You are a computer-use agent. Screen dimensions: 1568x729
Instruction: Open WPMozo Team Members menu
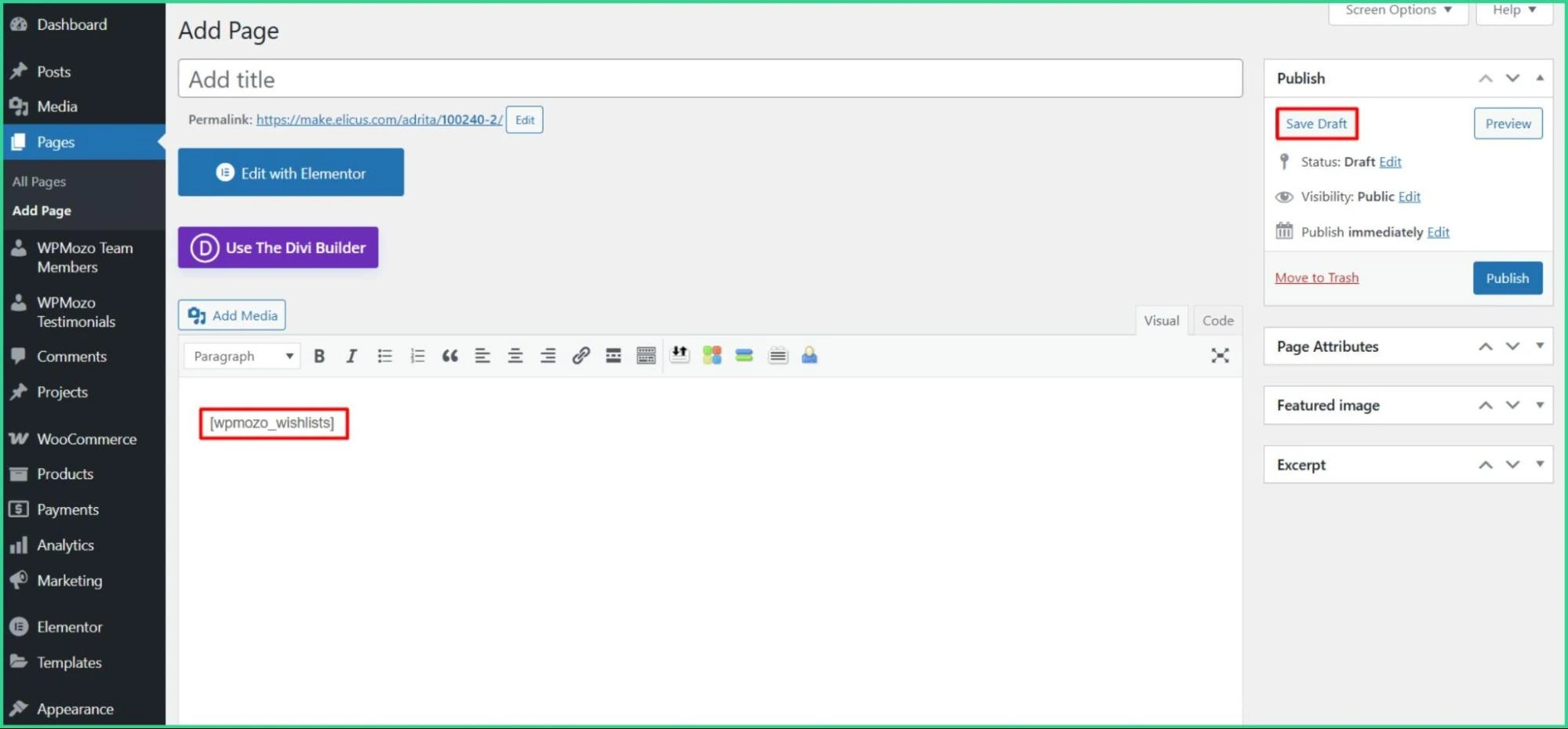[83, 257]
